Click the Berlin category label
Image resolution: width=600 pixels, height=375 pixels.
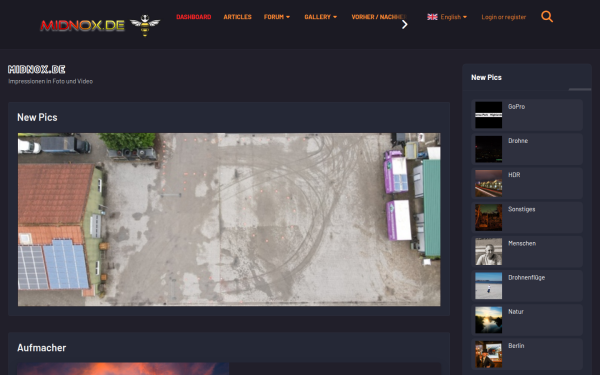[516, 346]
